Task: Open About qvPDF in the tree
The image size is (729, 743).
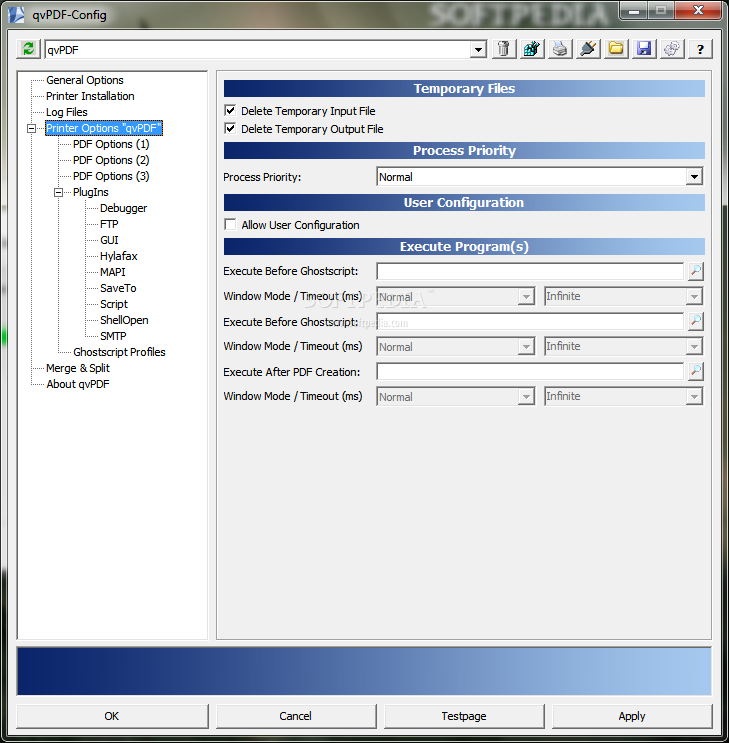Action: coord(78,384)
